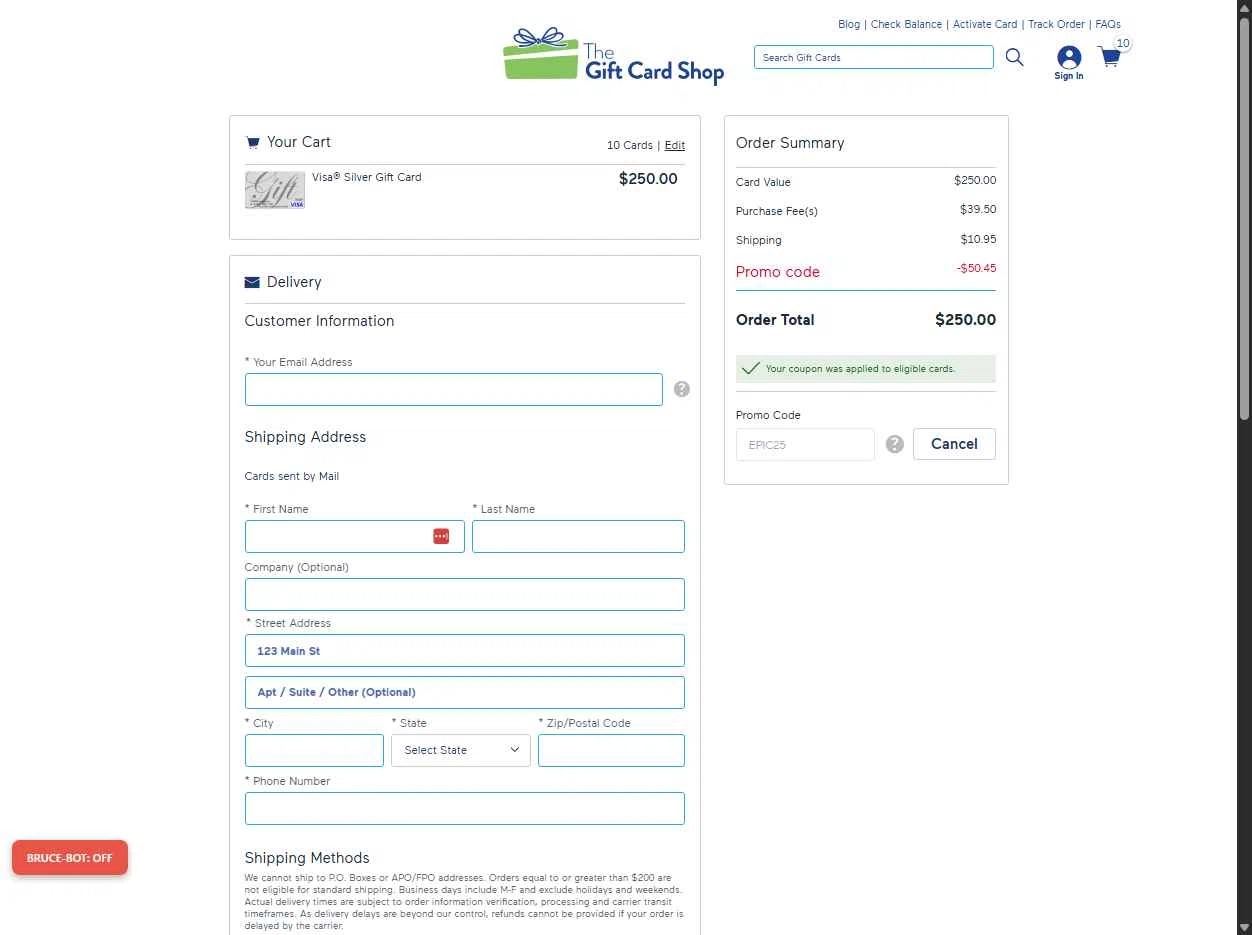1252x935 pixels.
Task: Open the Check Balance link
Action: [906, 24]
